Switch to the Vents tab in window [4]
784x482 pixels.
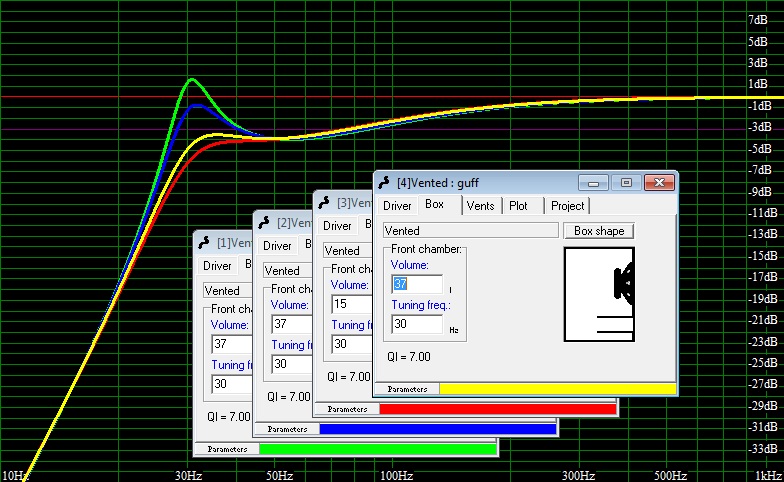480,206
